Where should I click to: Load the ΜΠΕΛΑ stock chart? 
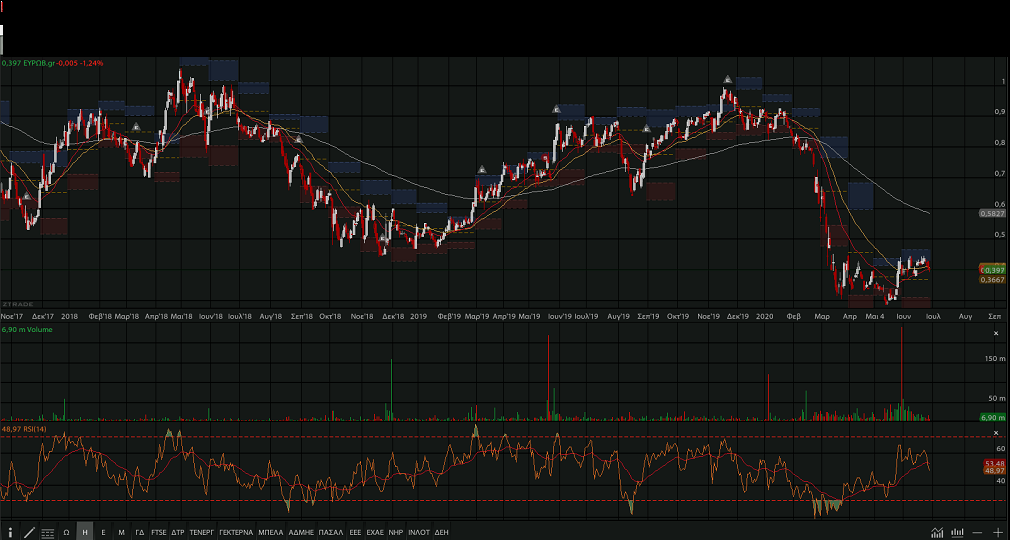pos(271,532)
